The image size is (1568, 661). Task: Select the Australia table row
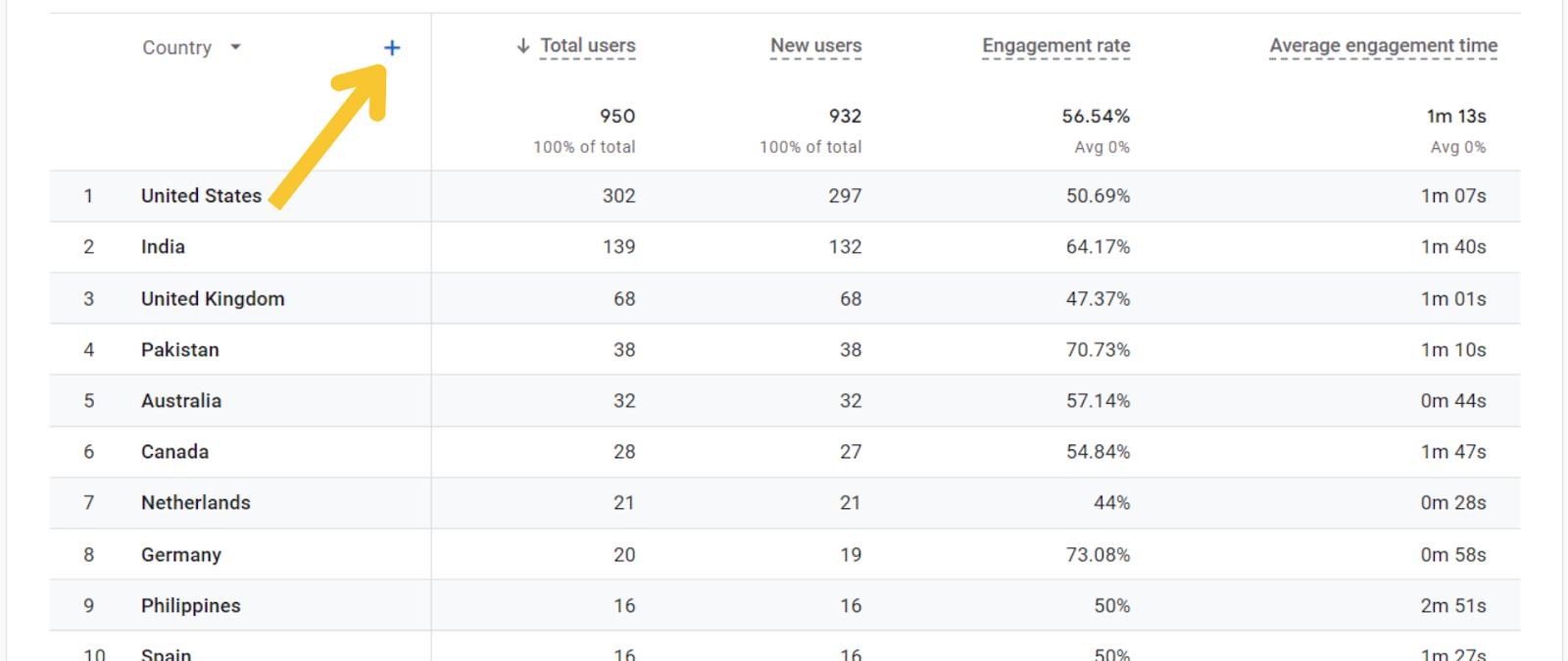(181, 400)
